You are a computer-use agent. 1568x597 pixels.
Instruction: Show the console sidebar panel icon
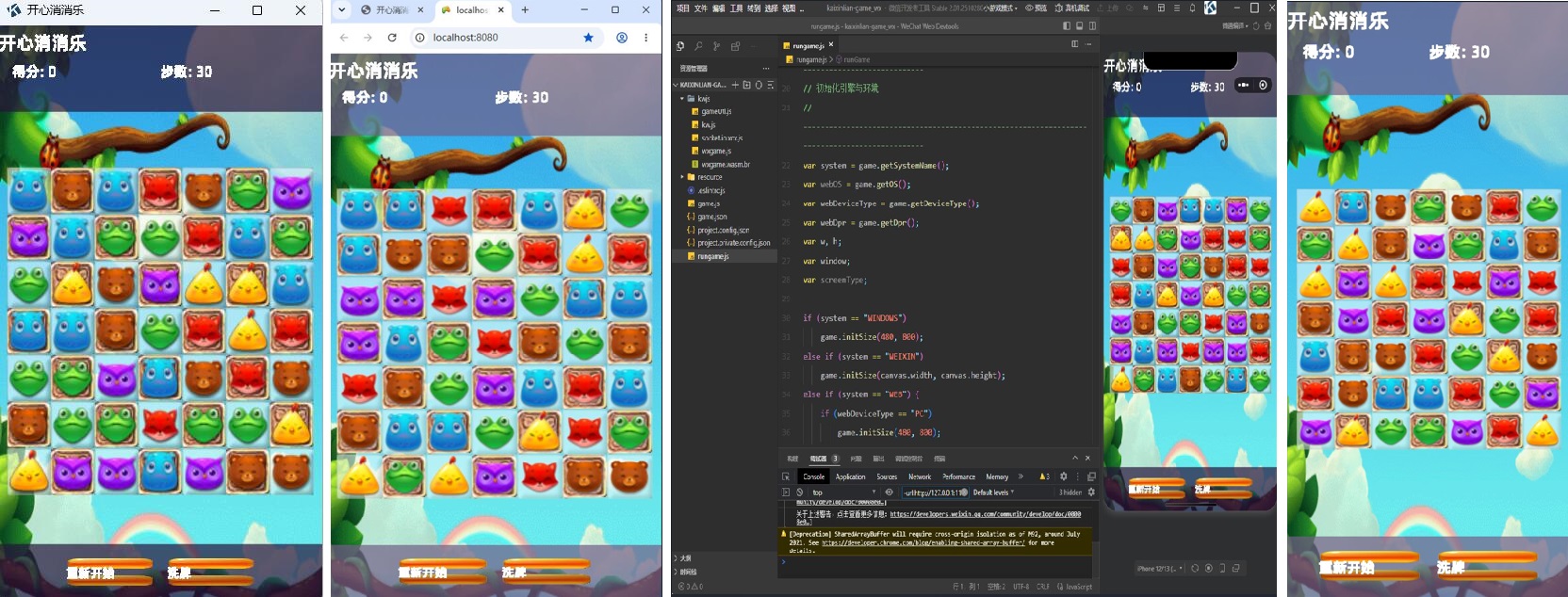[786, 492]
